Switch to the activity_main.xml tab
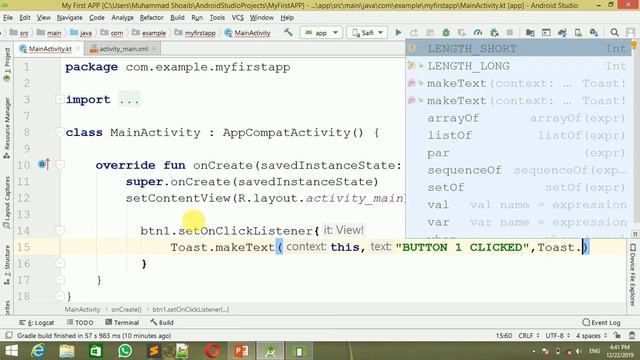 click(x=123, y=49)
